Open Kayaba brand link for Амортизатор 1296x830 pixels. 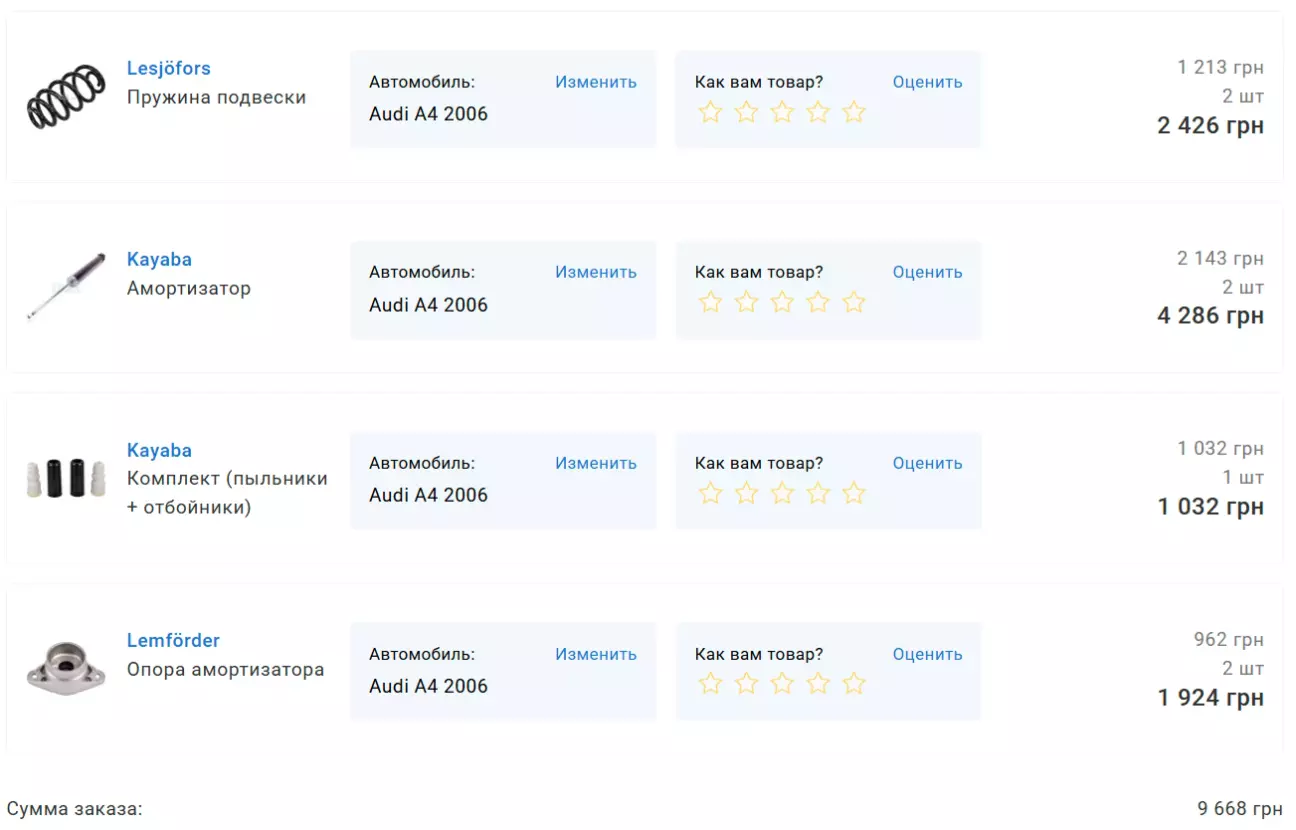[159, 260]
